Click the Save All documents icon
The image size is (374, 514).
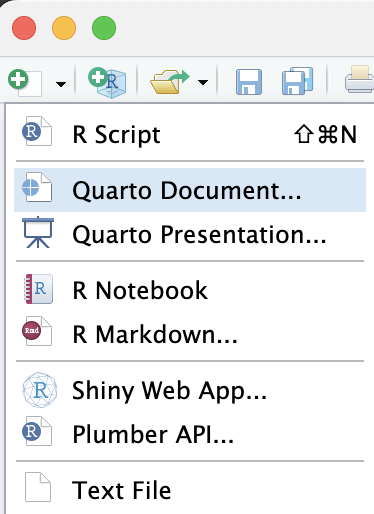(x=298, y=81)
